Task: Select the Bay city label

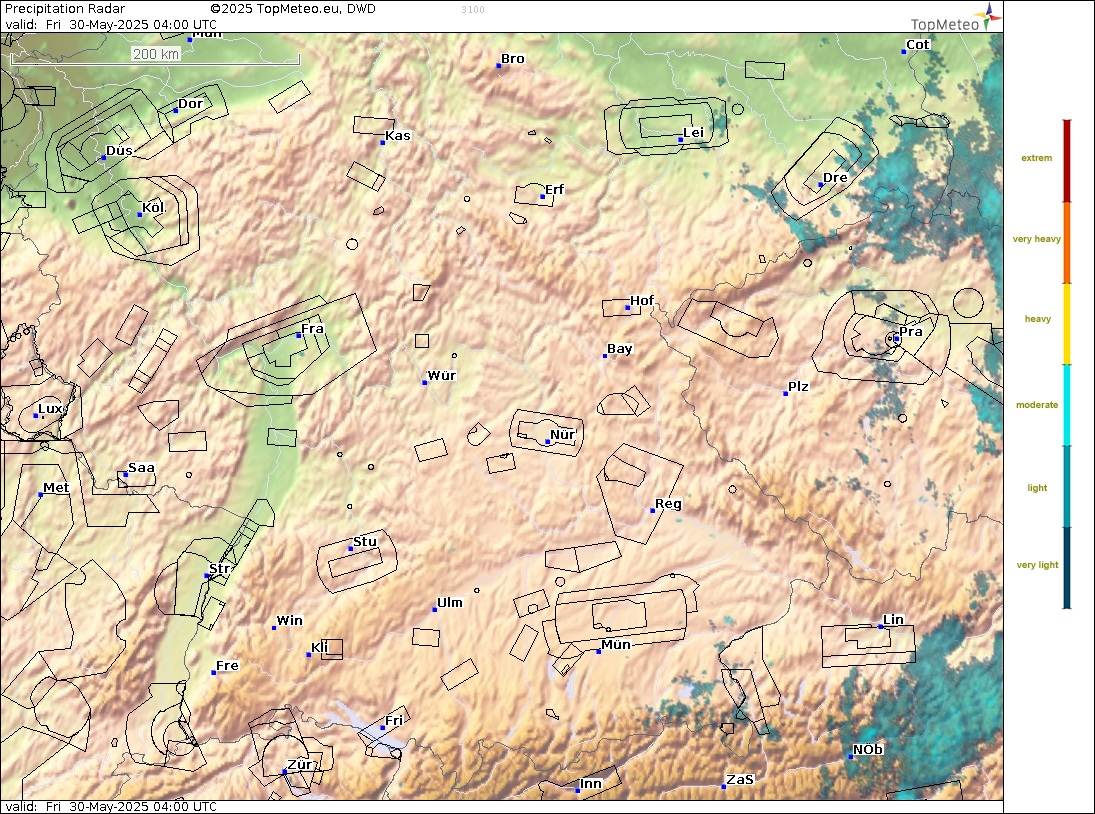Action: [x=619, y=349]
